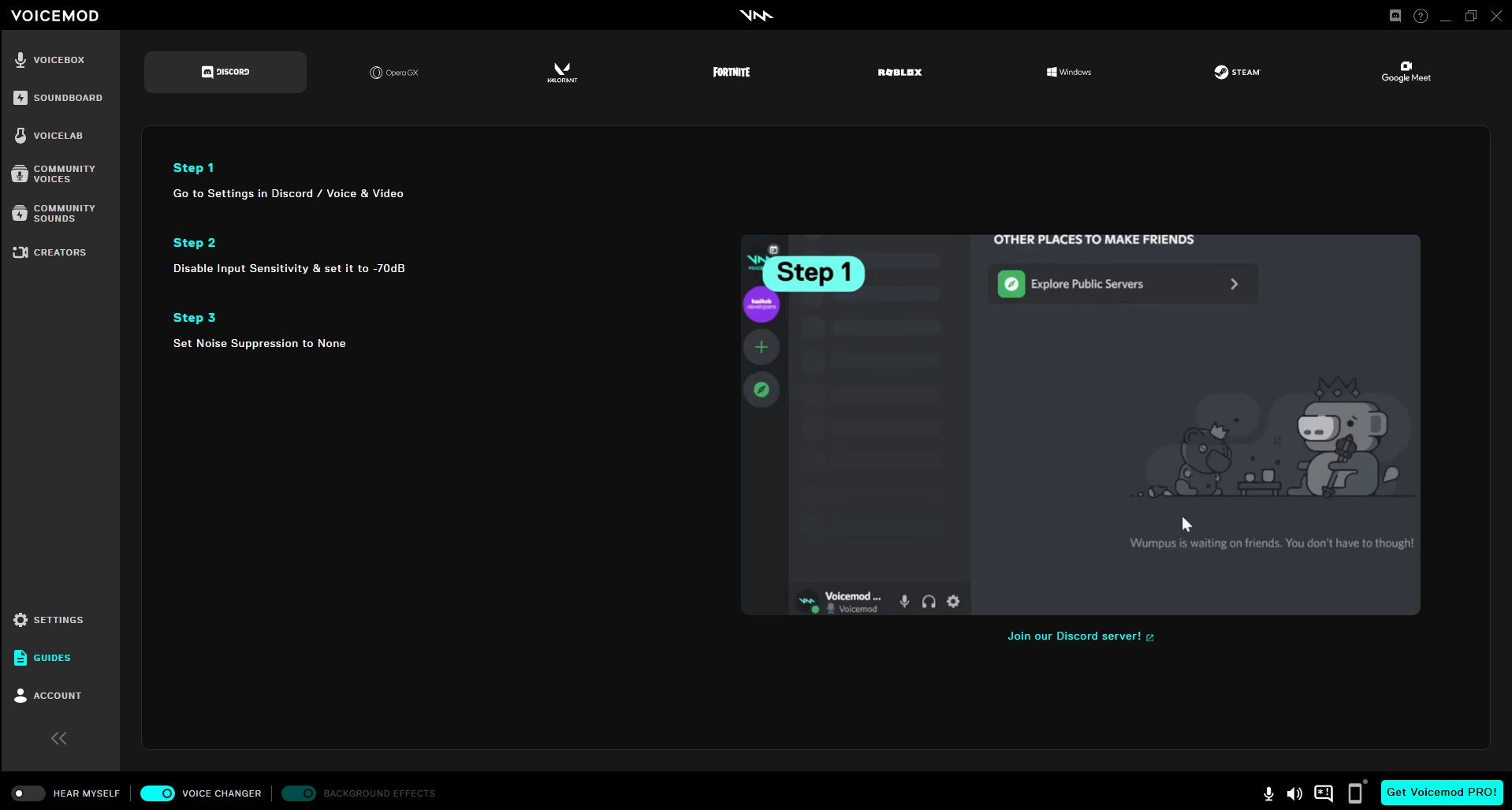Viewport: 1512px width, 810px height.
Task: Switch to the Windows guide tab
Action: tap(1069, 72)
